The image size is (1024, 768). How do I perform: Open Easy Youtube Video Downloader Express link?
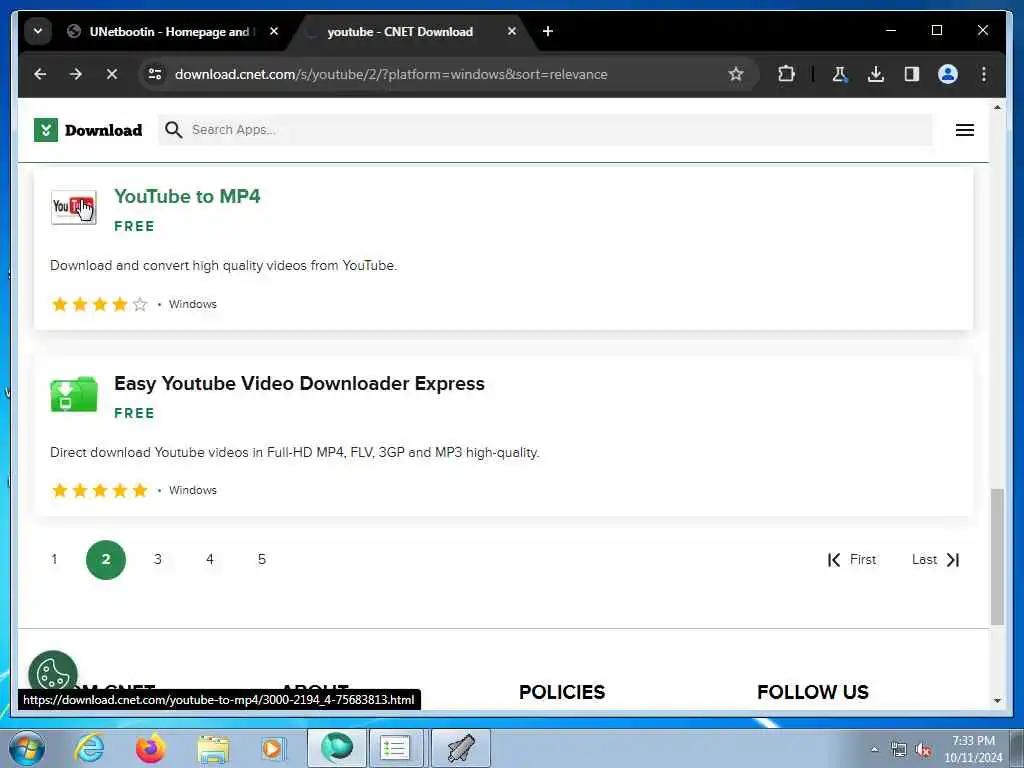[x=299, y=383]
